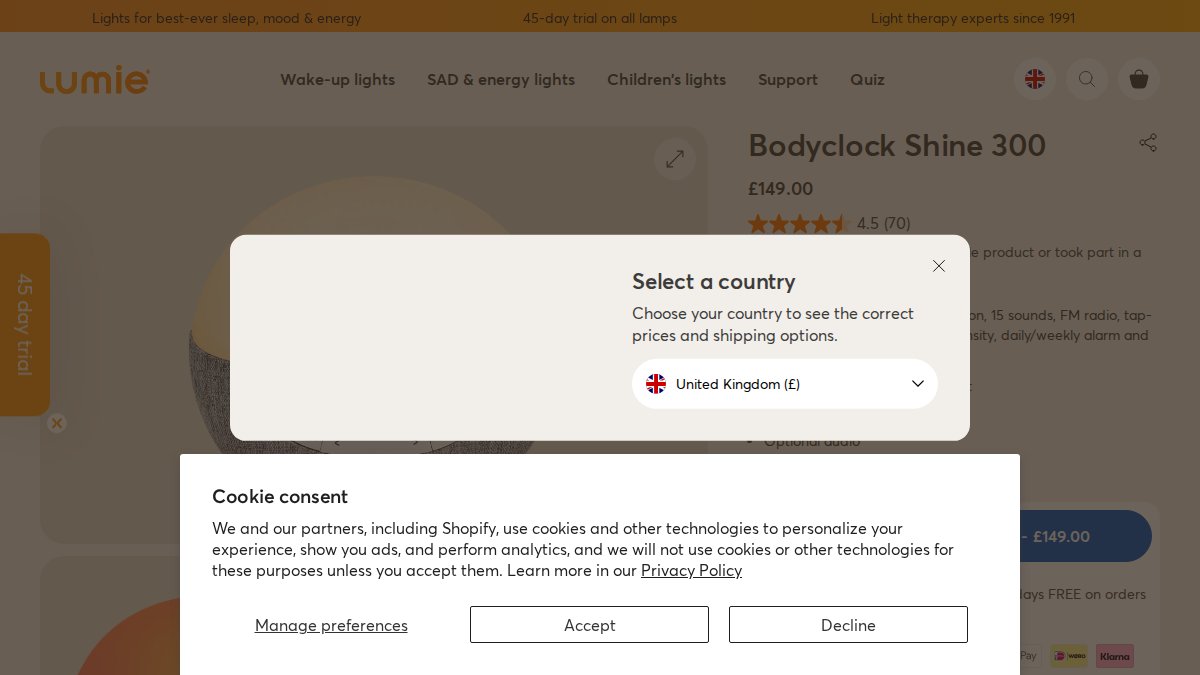Open Manage preferences for cookies
Image resolution: width=1200 pixels, height=675 pixels.
(331, 625)
